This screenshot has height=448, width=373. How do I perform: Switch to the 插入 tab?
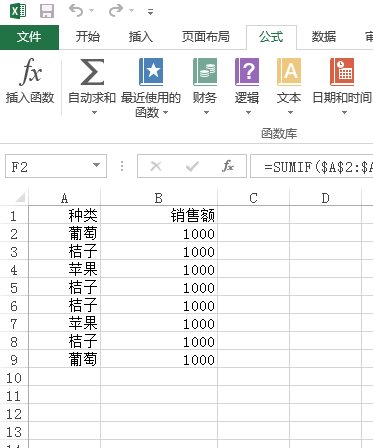pos(141,37)
